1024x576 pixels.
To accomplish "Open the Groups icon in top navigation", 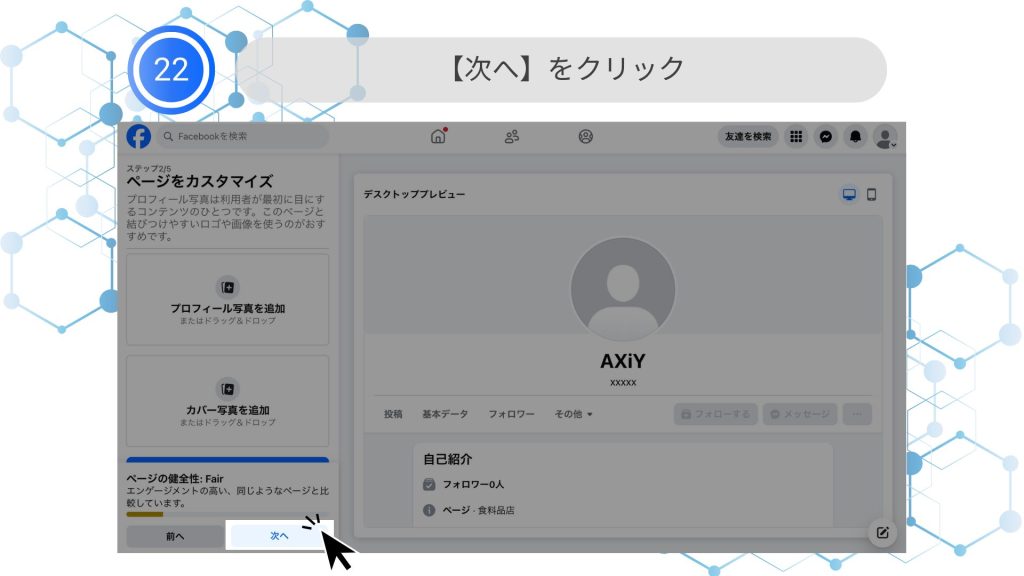I will 586,137.
